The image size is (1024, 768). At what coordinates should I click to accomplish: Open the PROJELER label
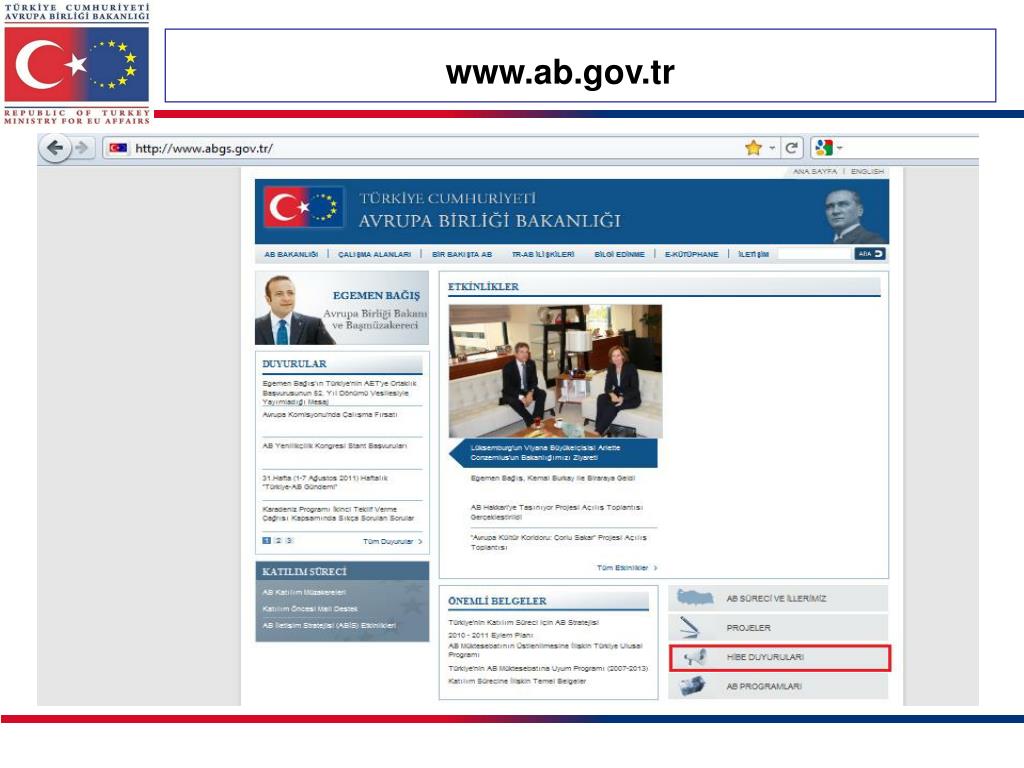pyautogui.click(x=748, y=628)
